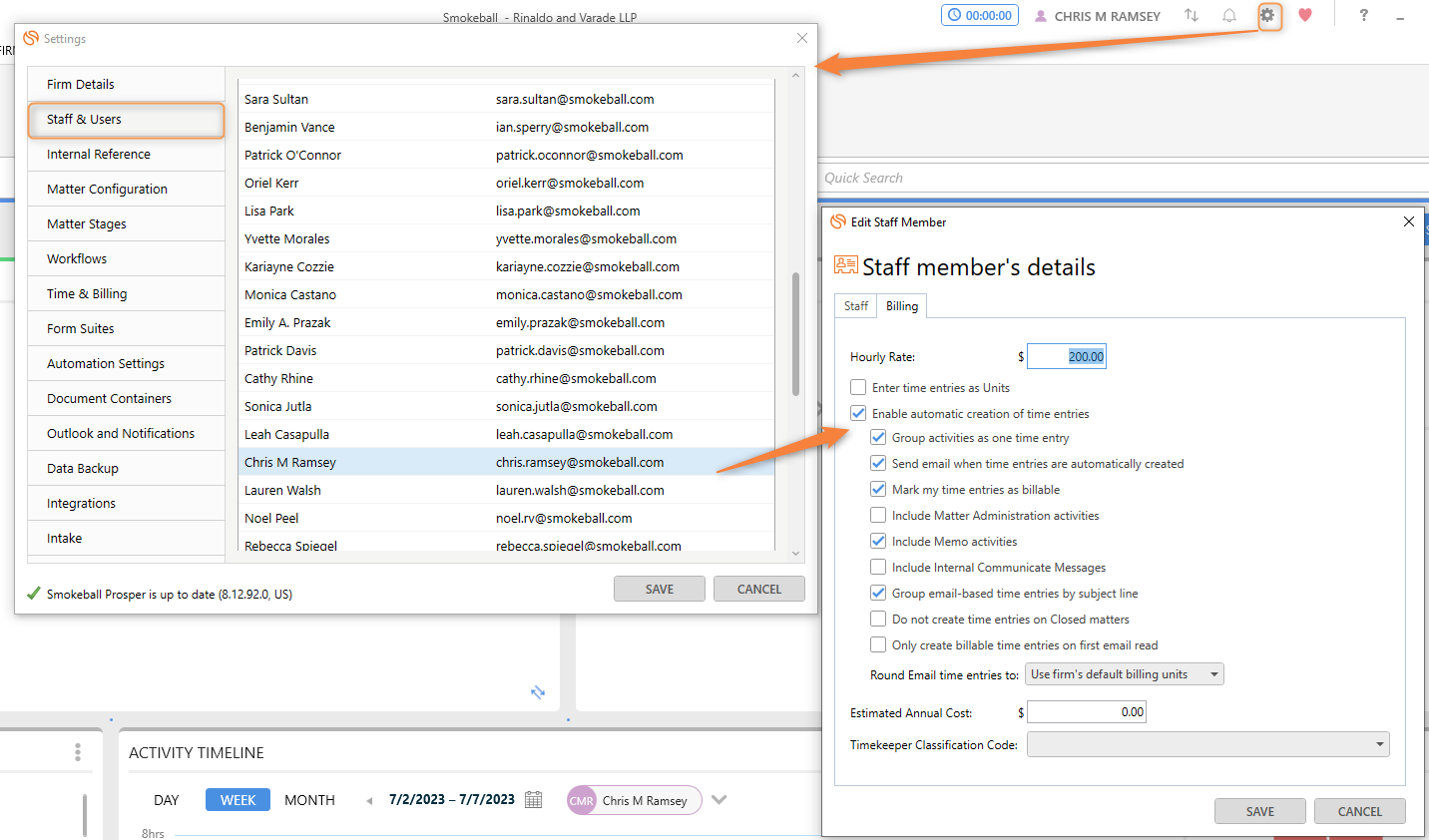
Task: Click the heart favorites icon
Action: pos(1305,15)
